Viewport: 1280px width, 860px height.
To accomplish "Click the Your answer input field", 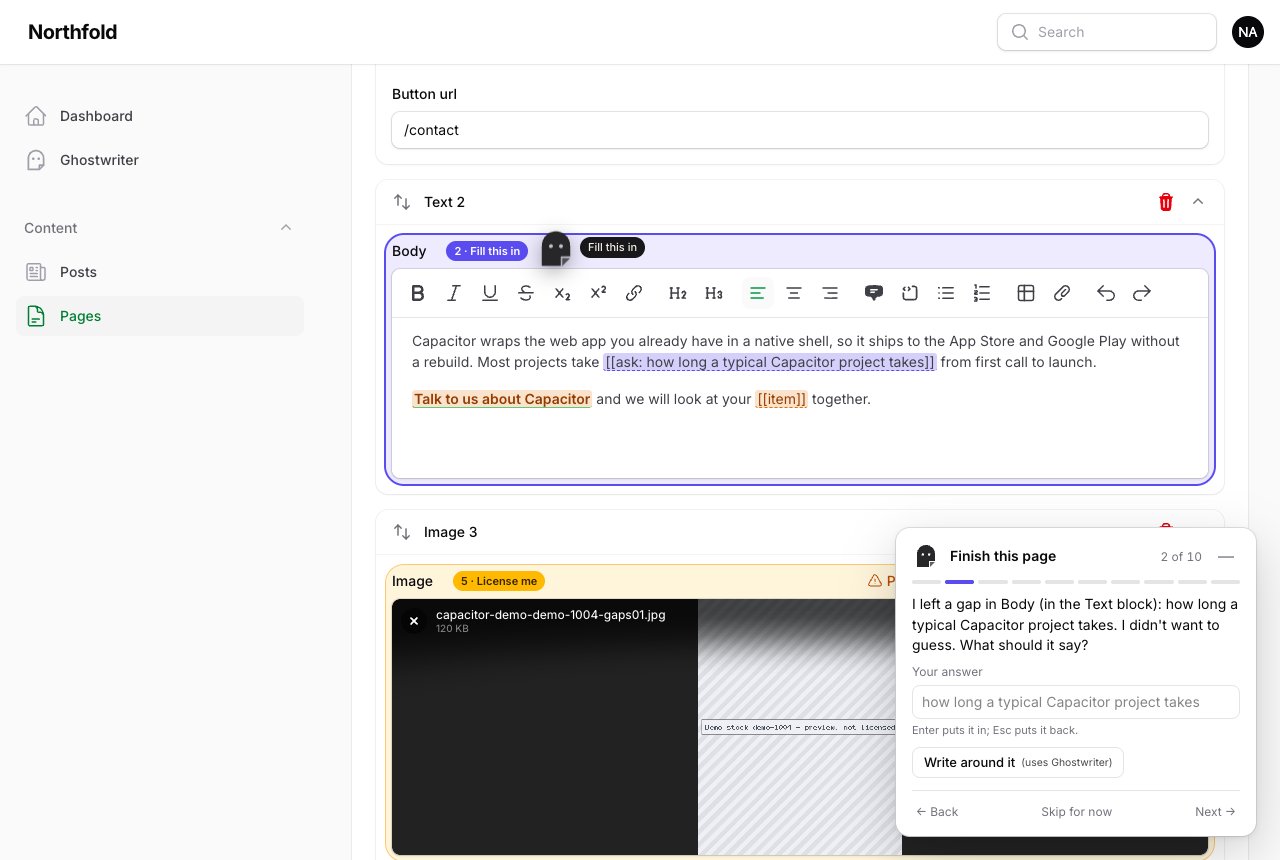I will [1076, 702].
